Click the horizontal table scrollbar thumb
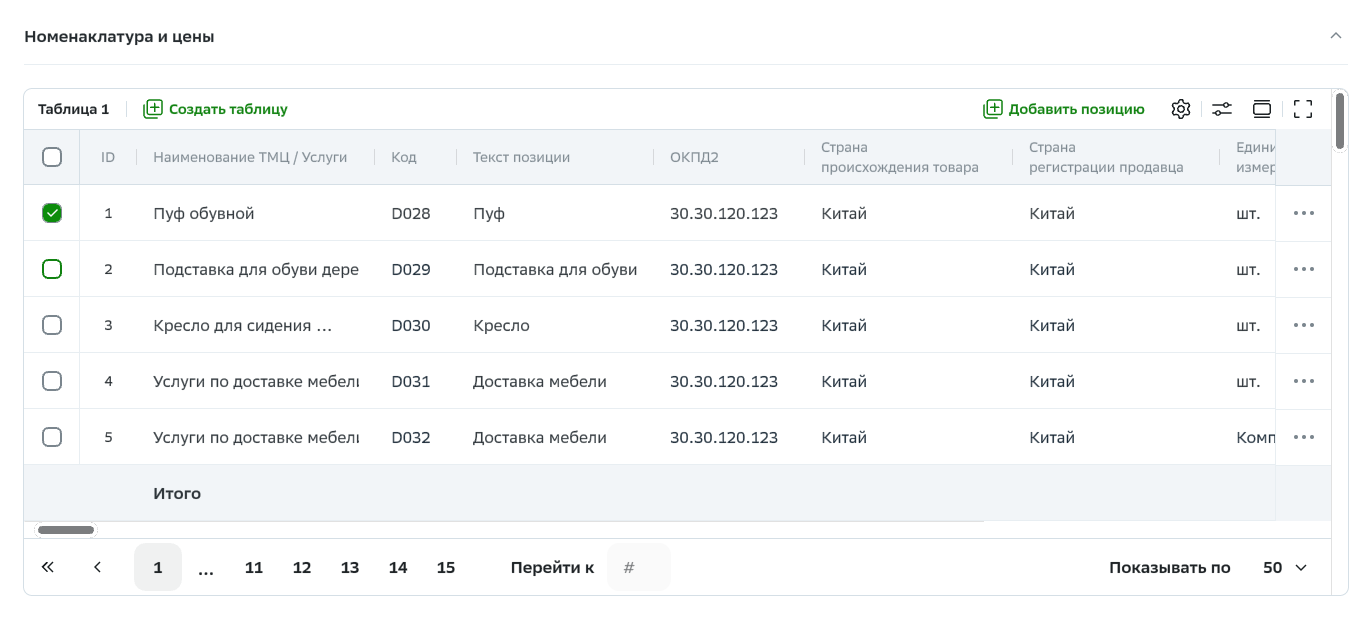1372x619 pixels. (66, 530)
